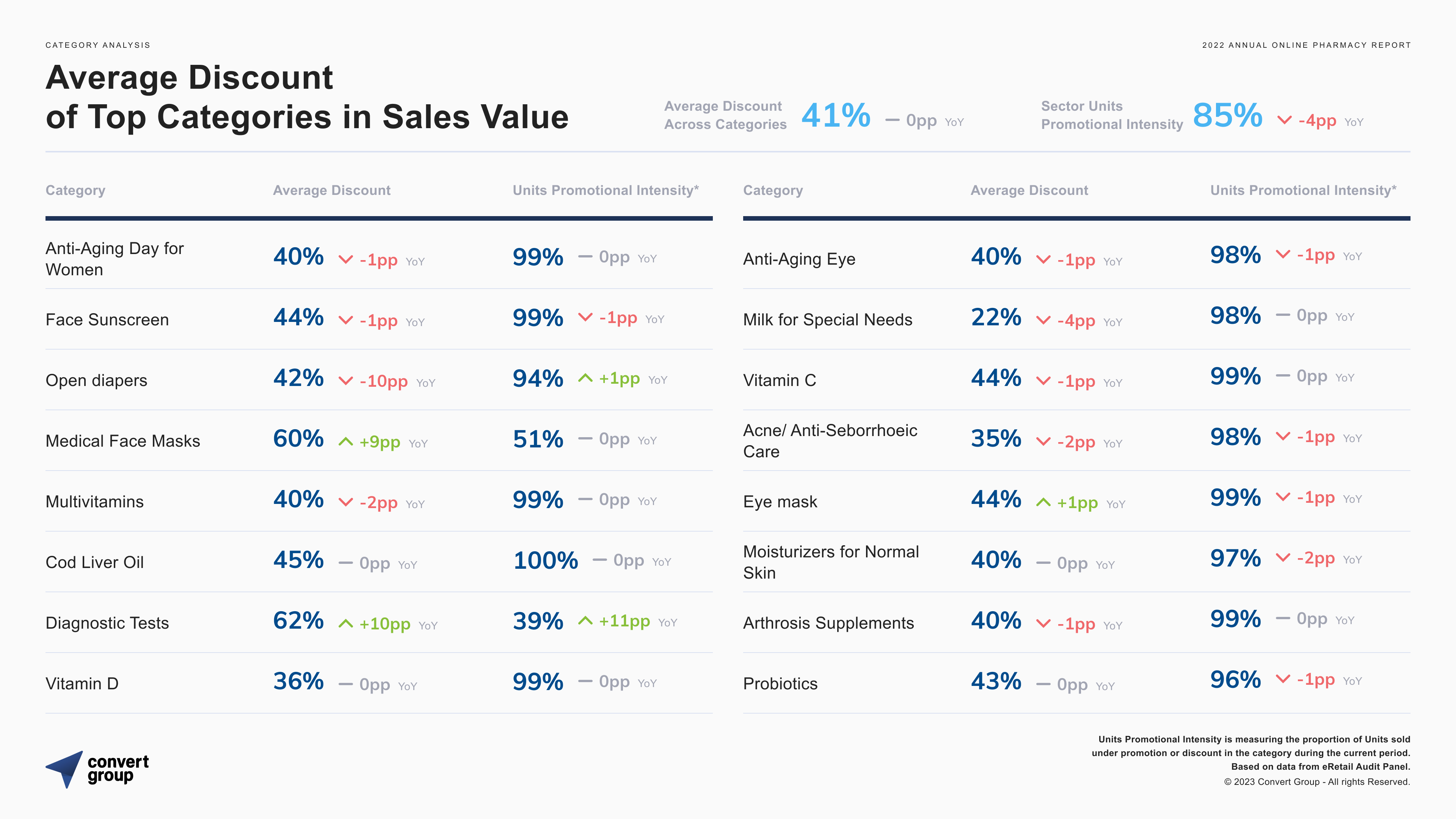The height and width of the screenshot is (819, 1456).
Task: Click the green up arrow beside Diagnostic Tests 39% intensity
Action: pyautogui.click(x=585, y=621)
